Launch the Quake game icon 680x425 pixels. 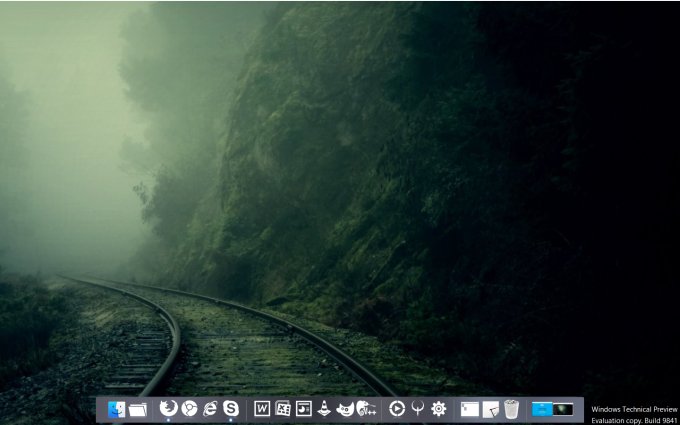pyautogui.click(x=418, y=408)
